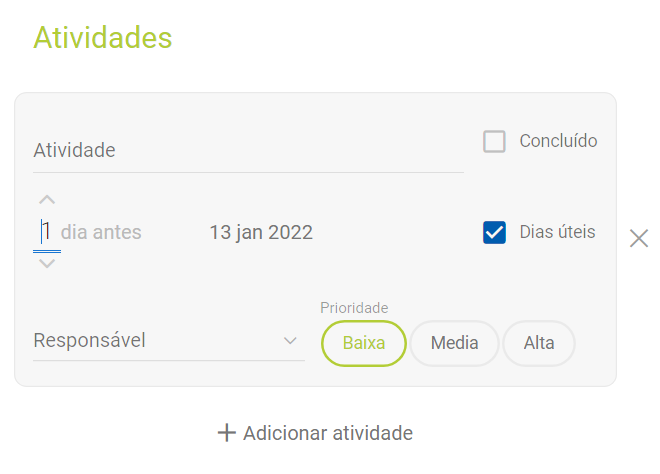Focus the days number field showing 1
The width and height of the screenshot is (660, 474).
coord(46,233)
